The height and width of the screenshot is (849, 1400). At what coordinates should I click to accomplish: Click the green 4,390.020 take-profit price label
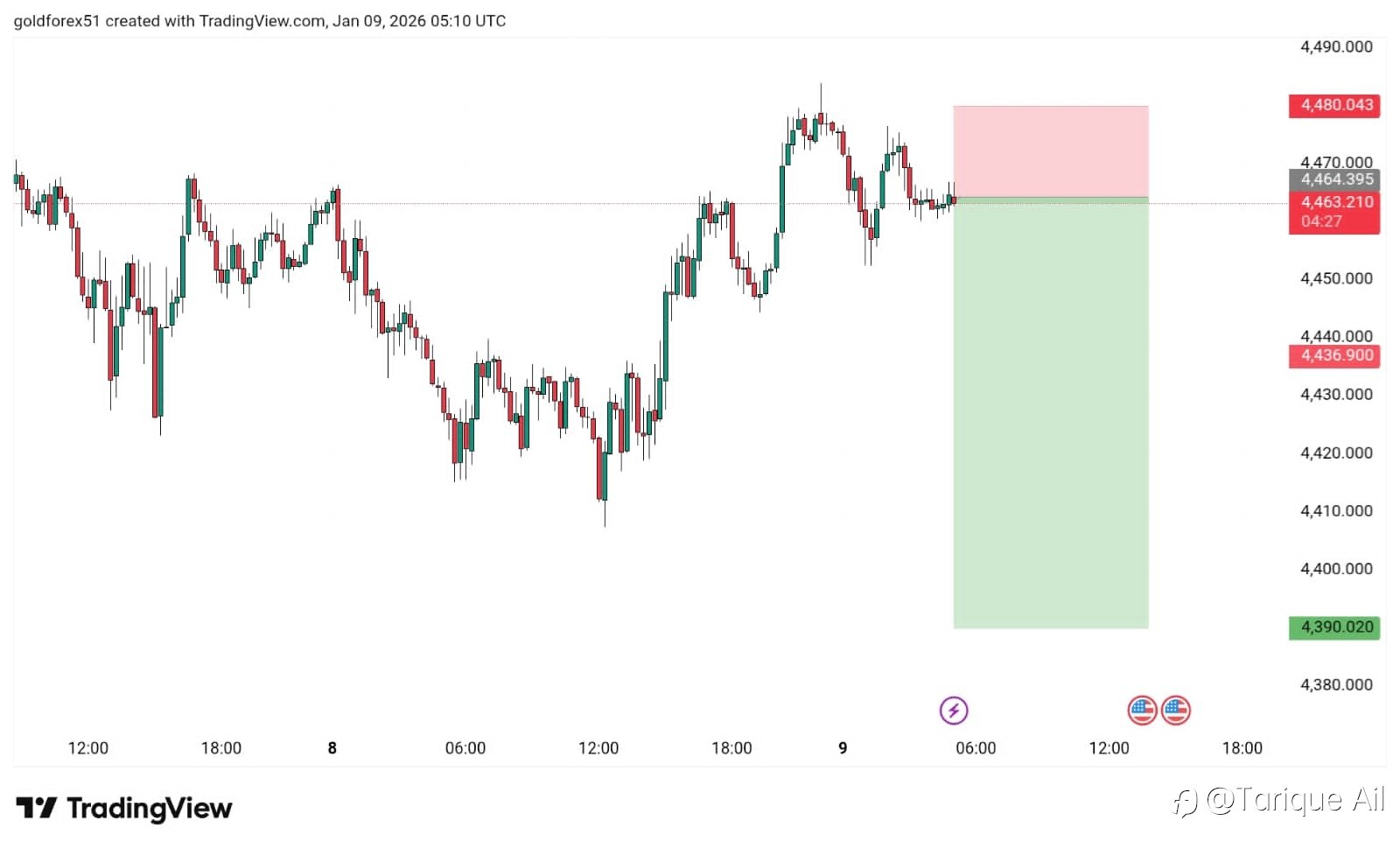coord(1334,627)
